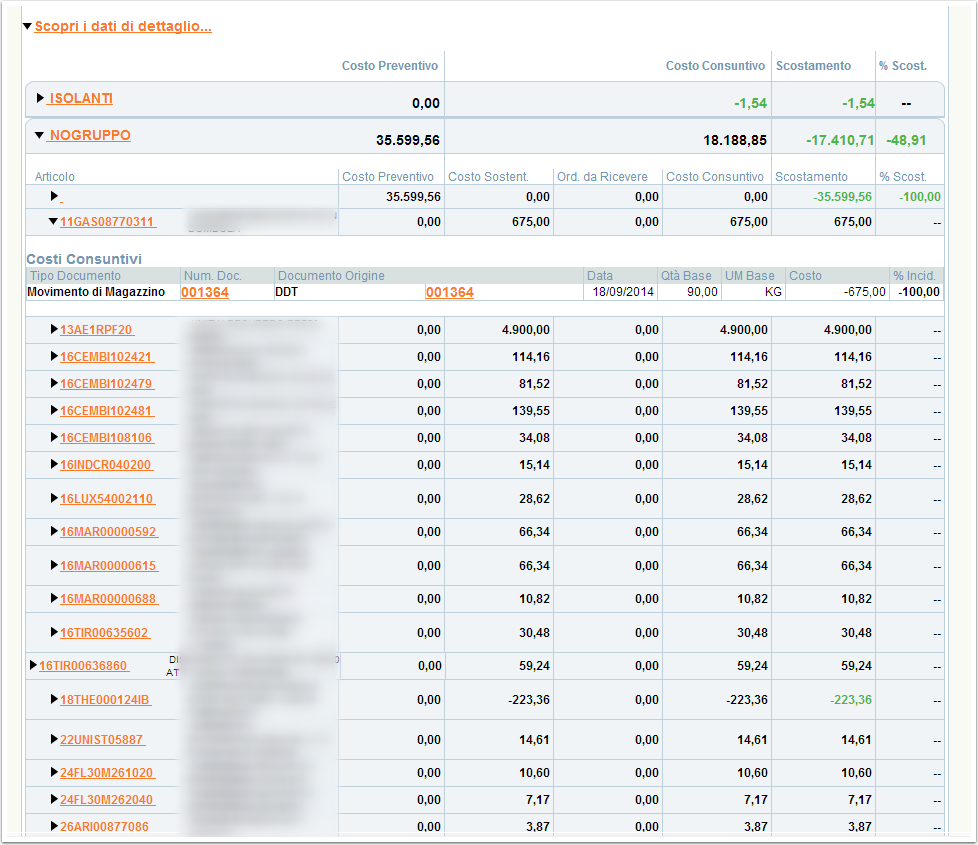
Task: Open article 11GAS08770311 link
Action: click(x=107, y=222)
